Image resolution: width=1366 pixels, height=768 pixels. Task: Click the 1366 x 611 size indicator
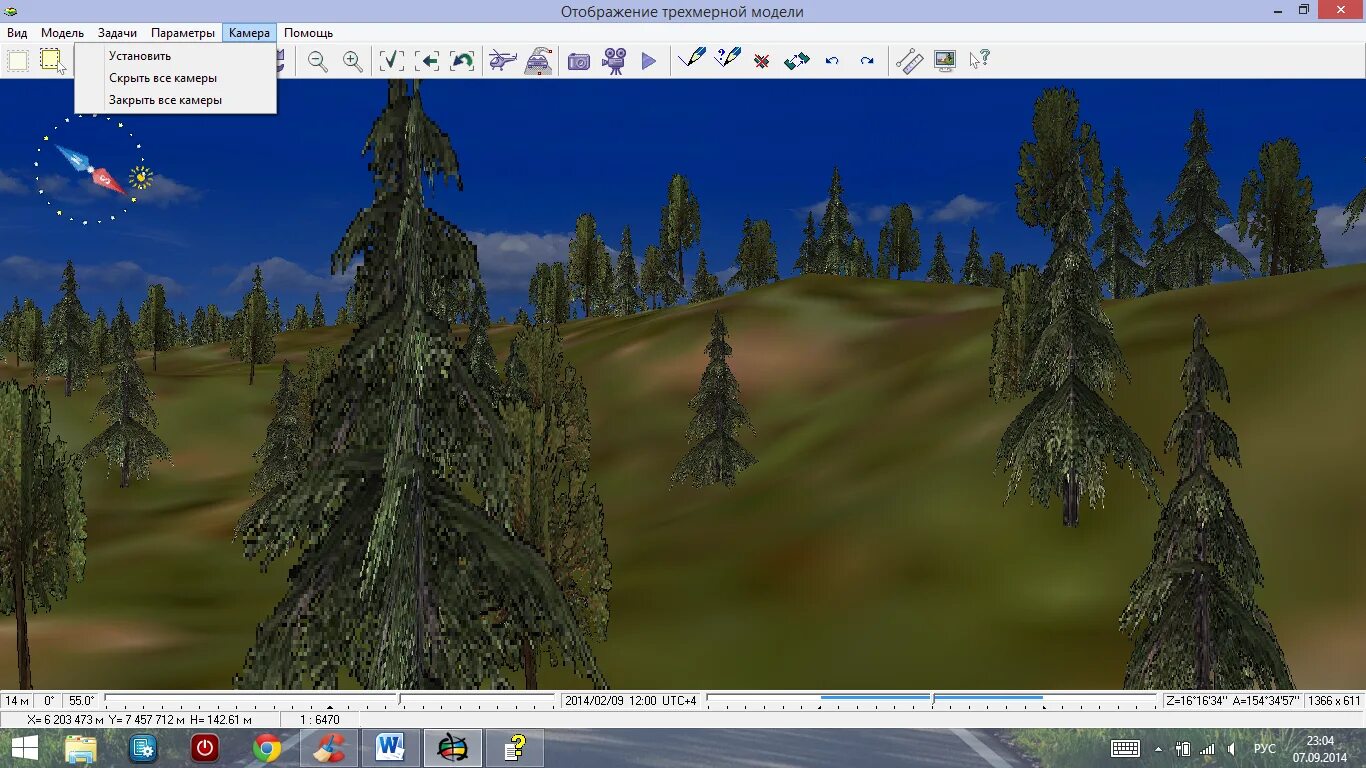(x=1335, y=701)
